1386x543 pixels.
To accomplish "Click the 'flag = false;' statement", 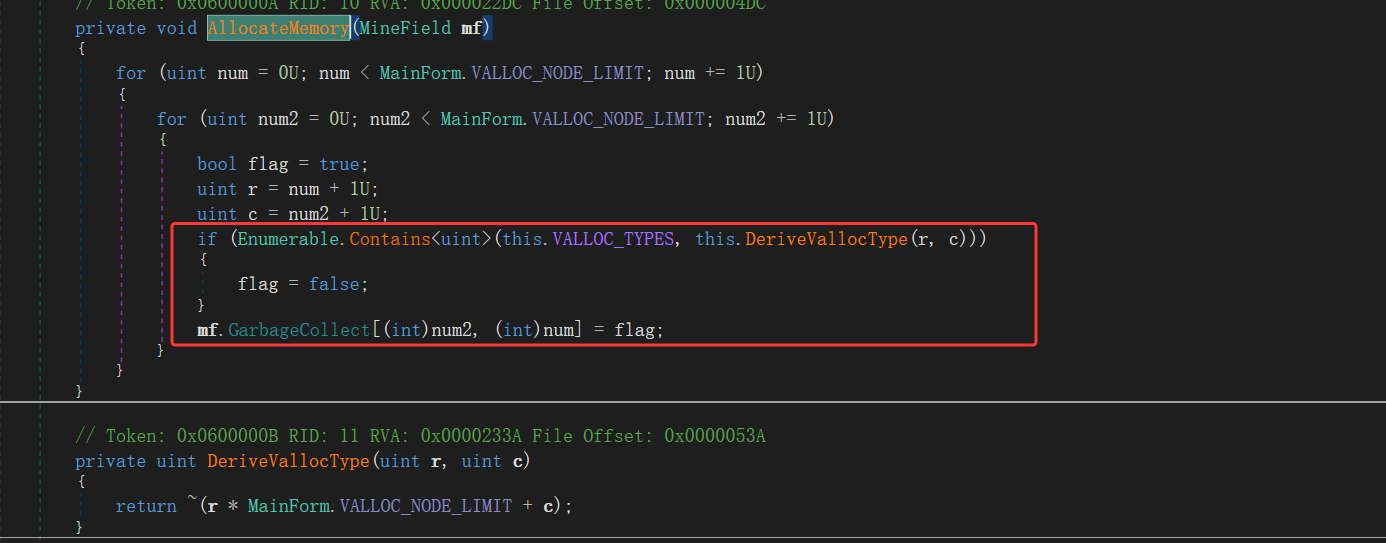I will 303,284.
